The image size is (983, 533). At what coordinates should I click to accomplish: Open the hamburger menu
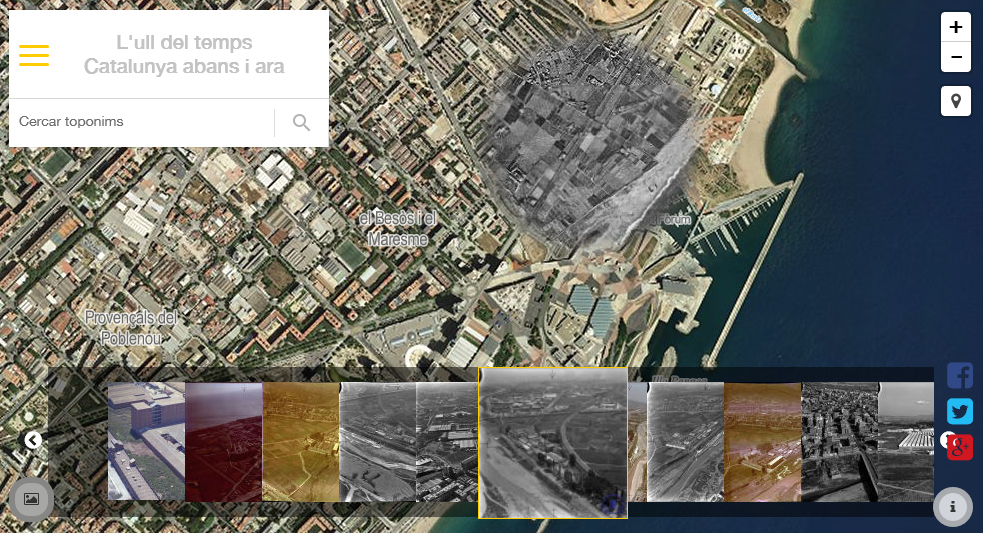coord(34,55)
